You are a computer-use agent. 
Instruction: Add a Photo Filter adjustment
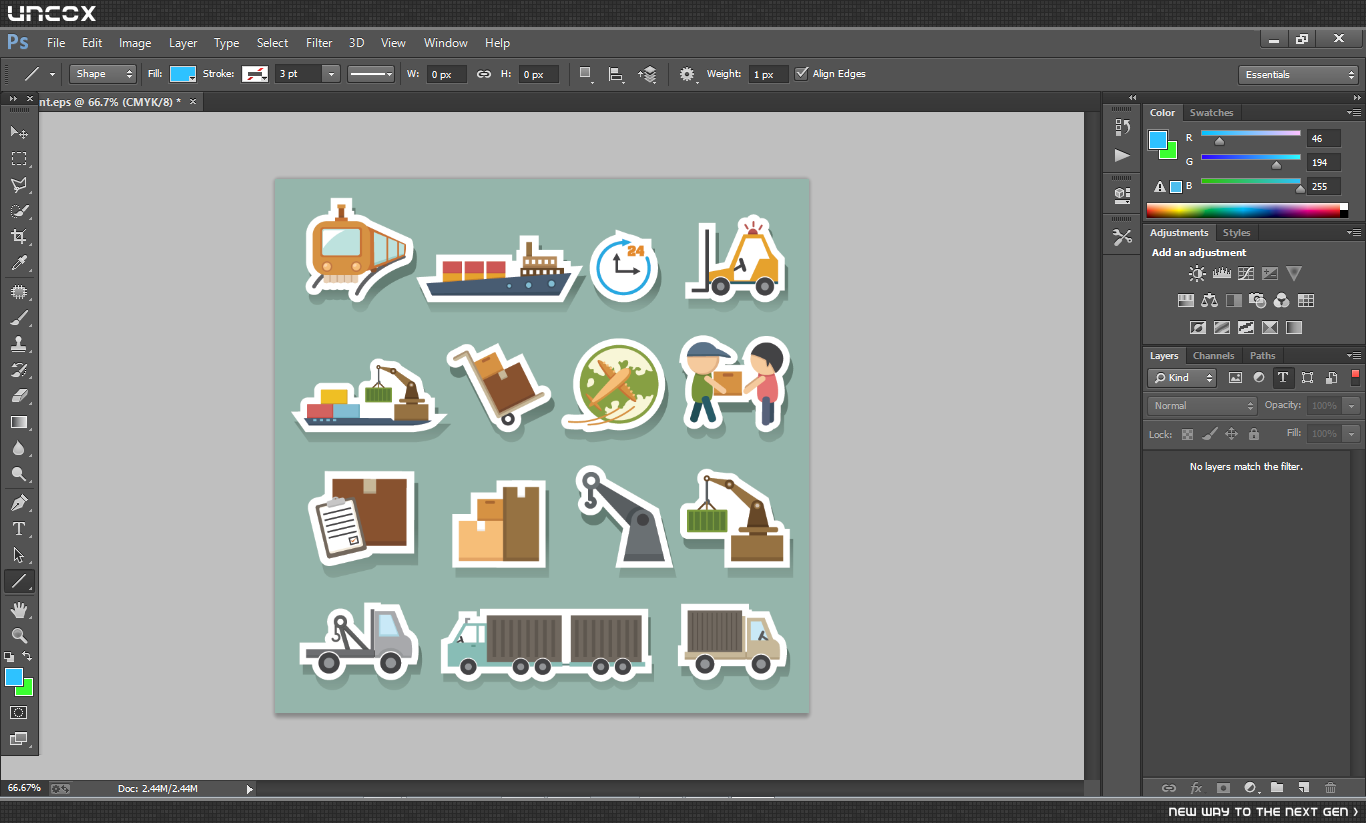pyautogui.click(x=1258, y=300)
